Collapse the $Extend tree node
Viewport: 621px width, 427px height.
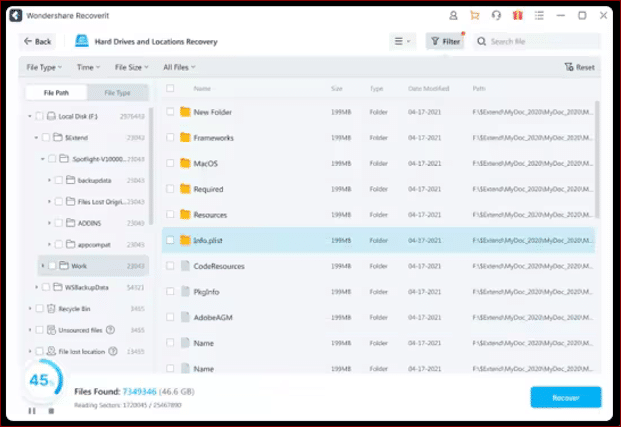click(x=36, y=137)
